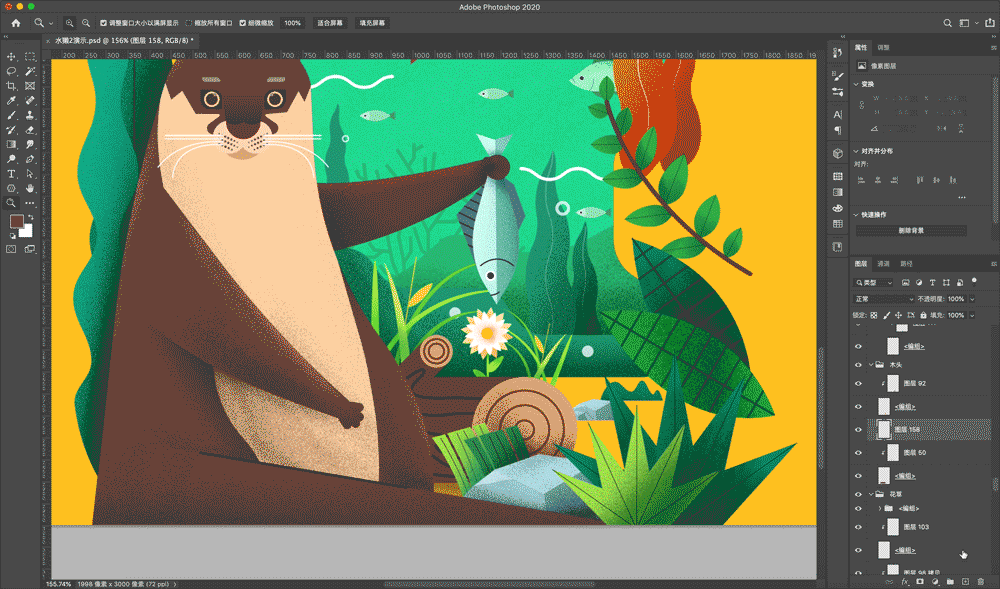Image resolution: width=1000 pixels, height=589 pixels.
Task: Select the Lasso tool
Action: click(x=11, y=71)
